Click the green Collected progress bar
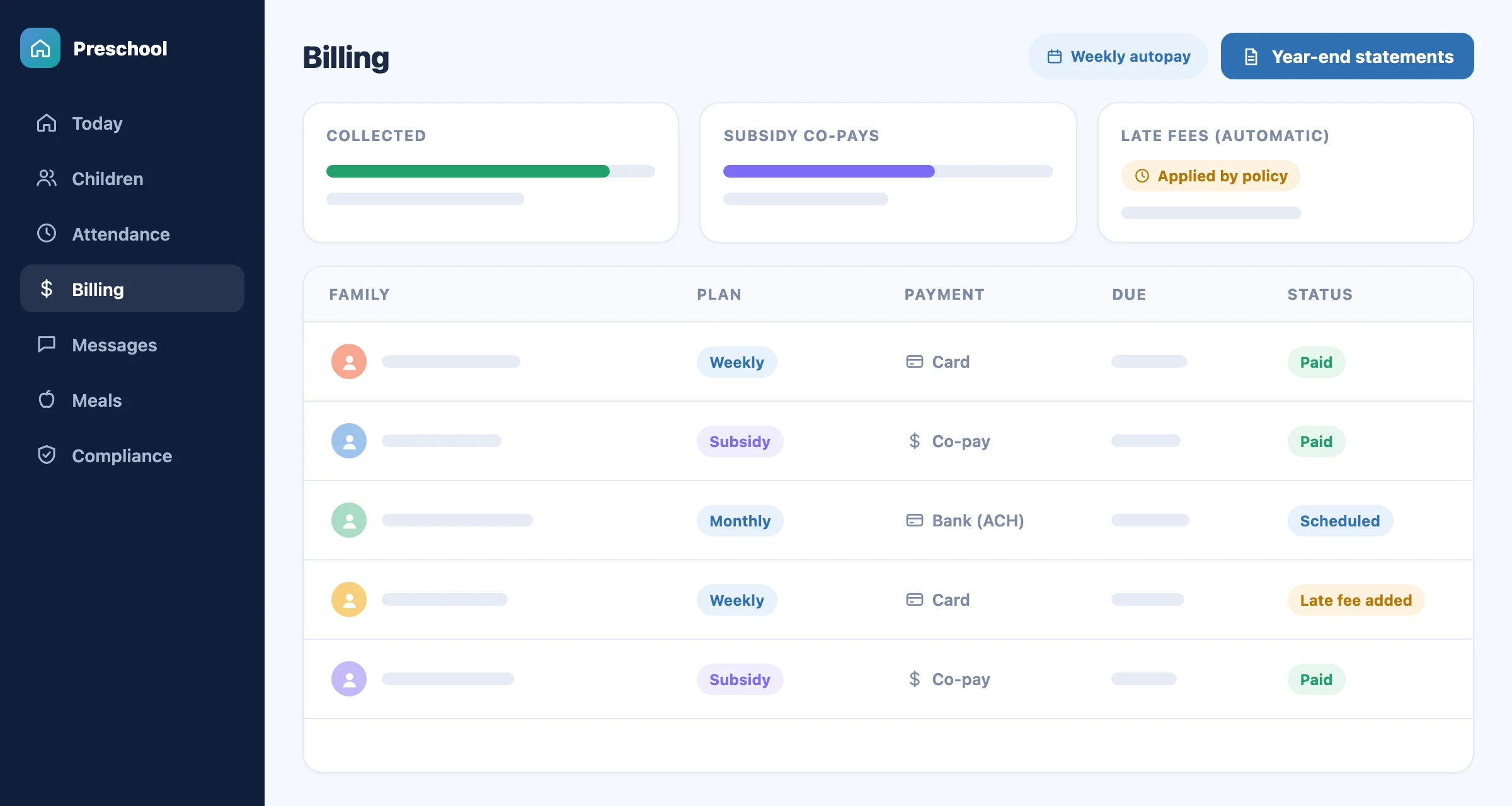1512x806 pixels. point(468,171)
